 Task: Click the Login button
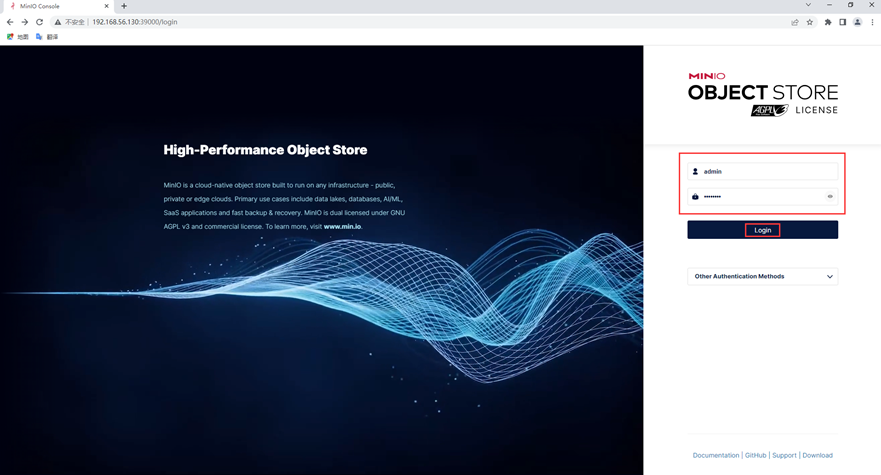[x=762, y=230]
